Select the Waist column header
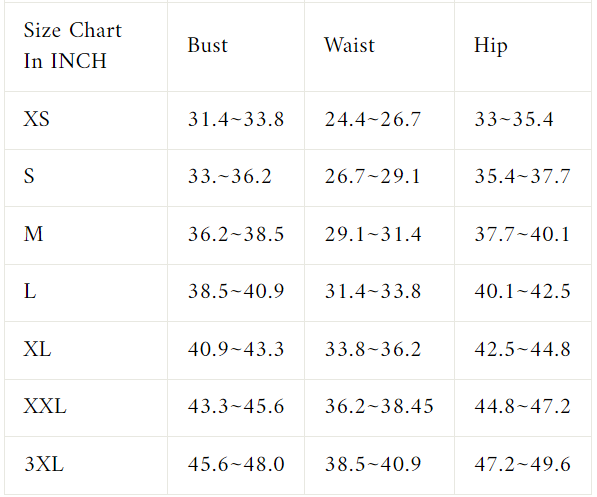The image size is (597, 497). point(349,45)
